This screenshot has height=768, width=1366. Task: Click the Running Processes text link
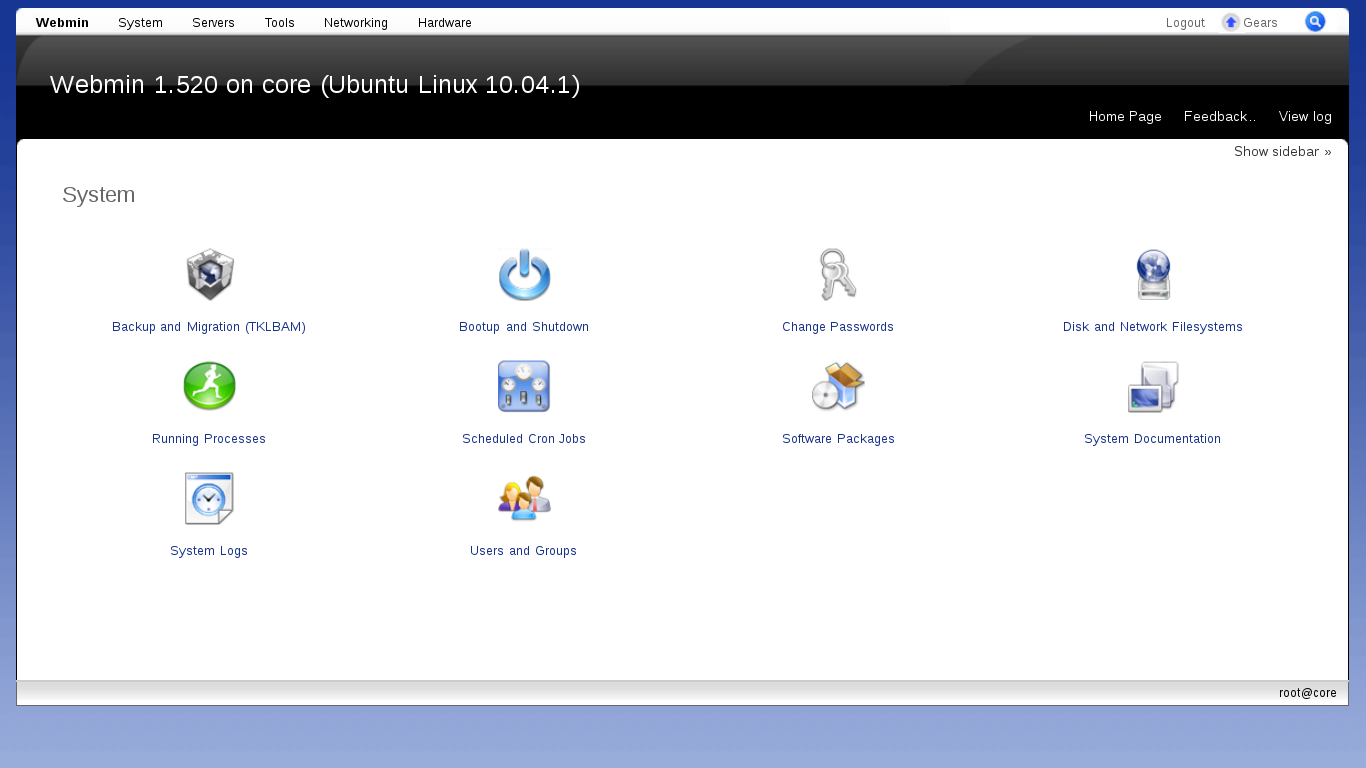tap(209, 439)
